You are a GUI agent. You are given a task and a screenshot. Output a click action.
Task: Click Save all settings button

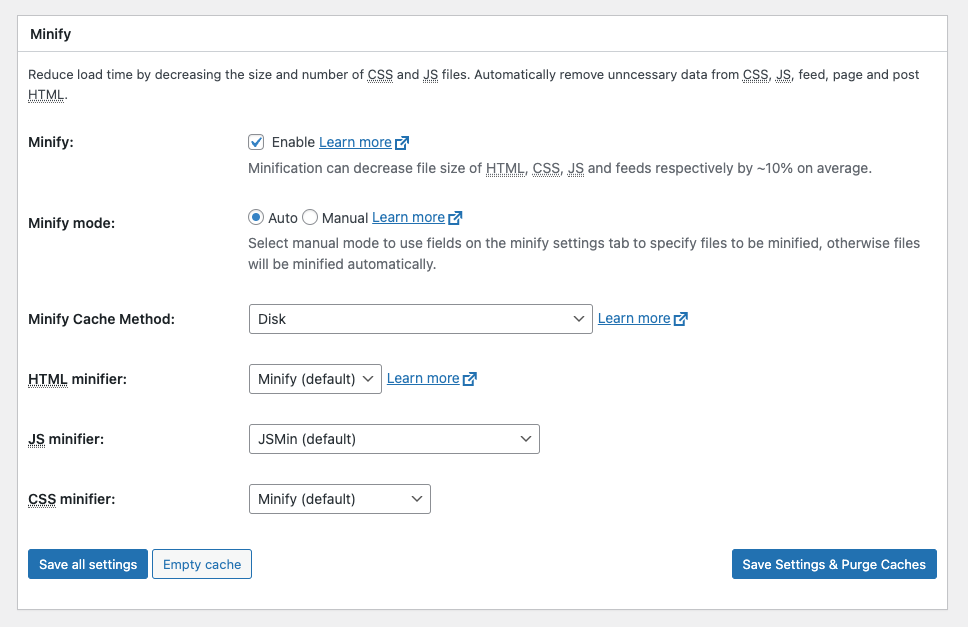coord(88,564)
